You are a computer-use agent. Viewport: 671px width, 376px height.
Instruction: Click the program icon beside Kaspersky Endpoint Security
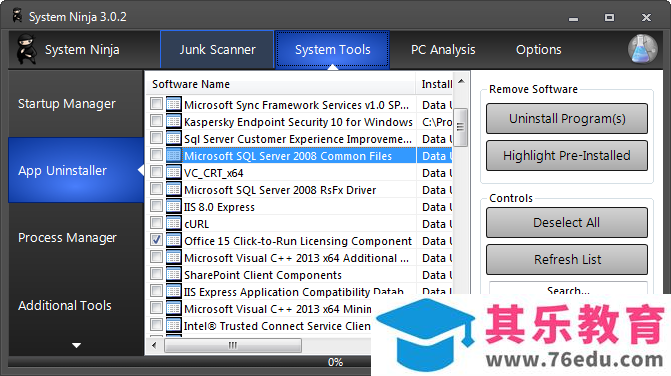click(173, 121)
